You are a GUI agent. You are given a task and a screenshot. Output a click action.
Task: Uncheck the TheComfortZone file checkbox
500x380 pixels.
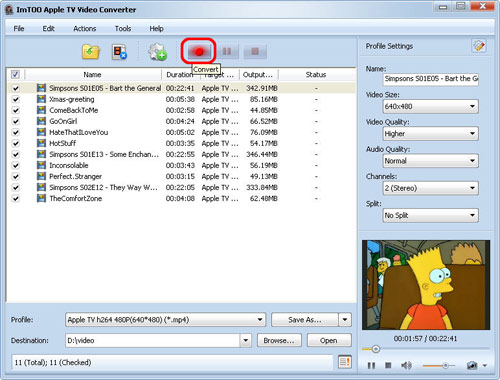point(16,198)
